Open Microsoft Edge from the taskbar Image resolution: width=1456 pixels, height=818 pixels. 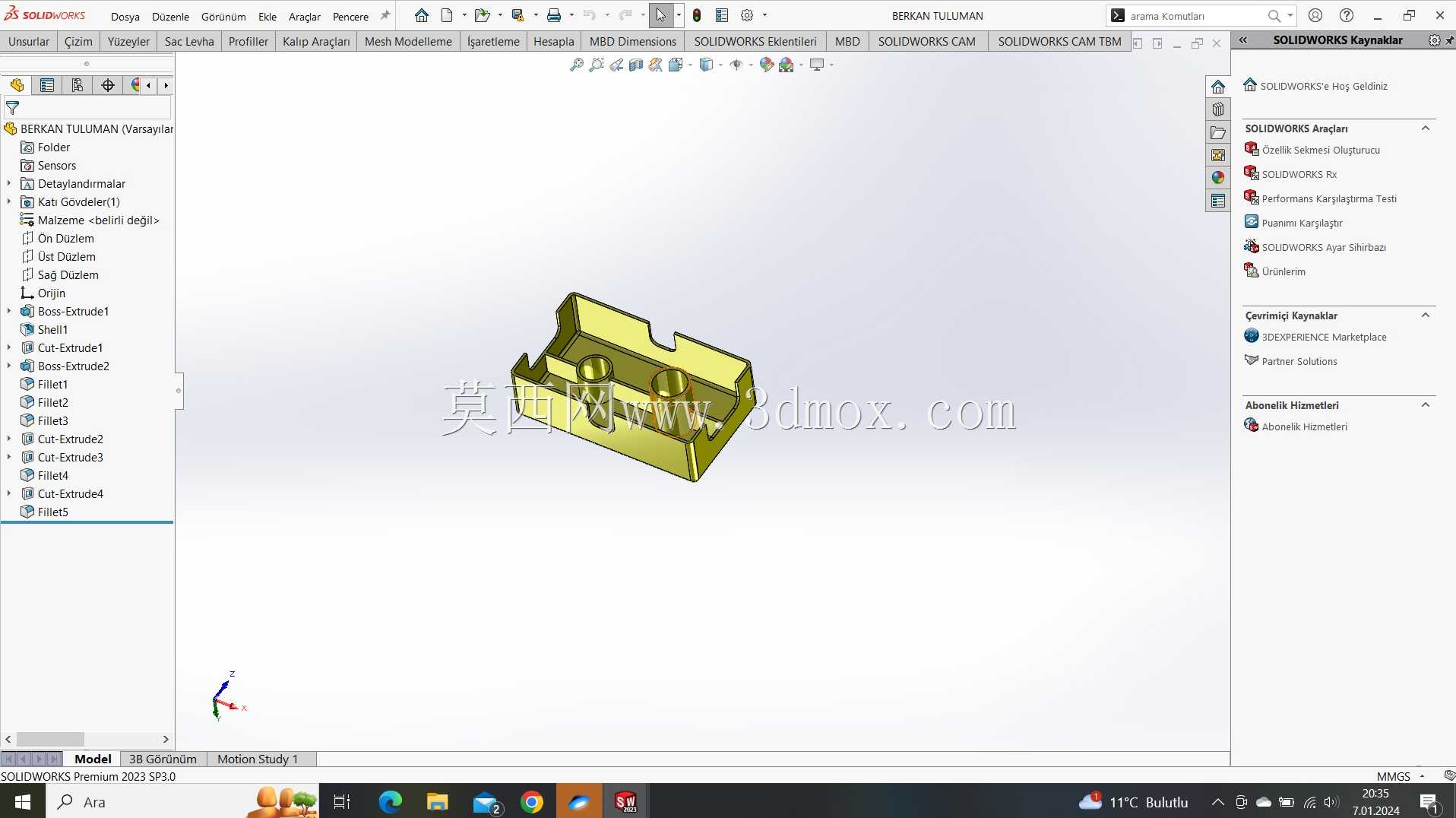[391, 802]
